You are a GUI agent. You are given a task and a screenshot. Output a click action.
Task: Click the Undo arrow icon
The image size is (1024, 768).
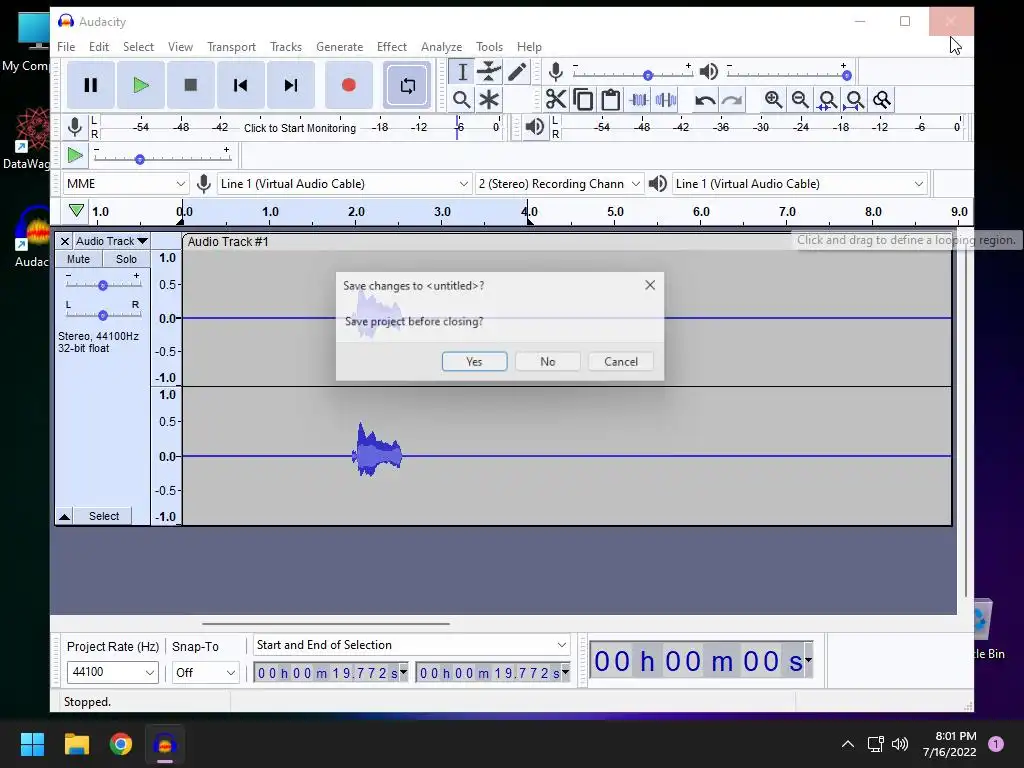tap(705, 100)
